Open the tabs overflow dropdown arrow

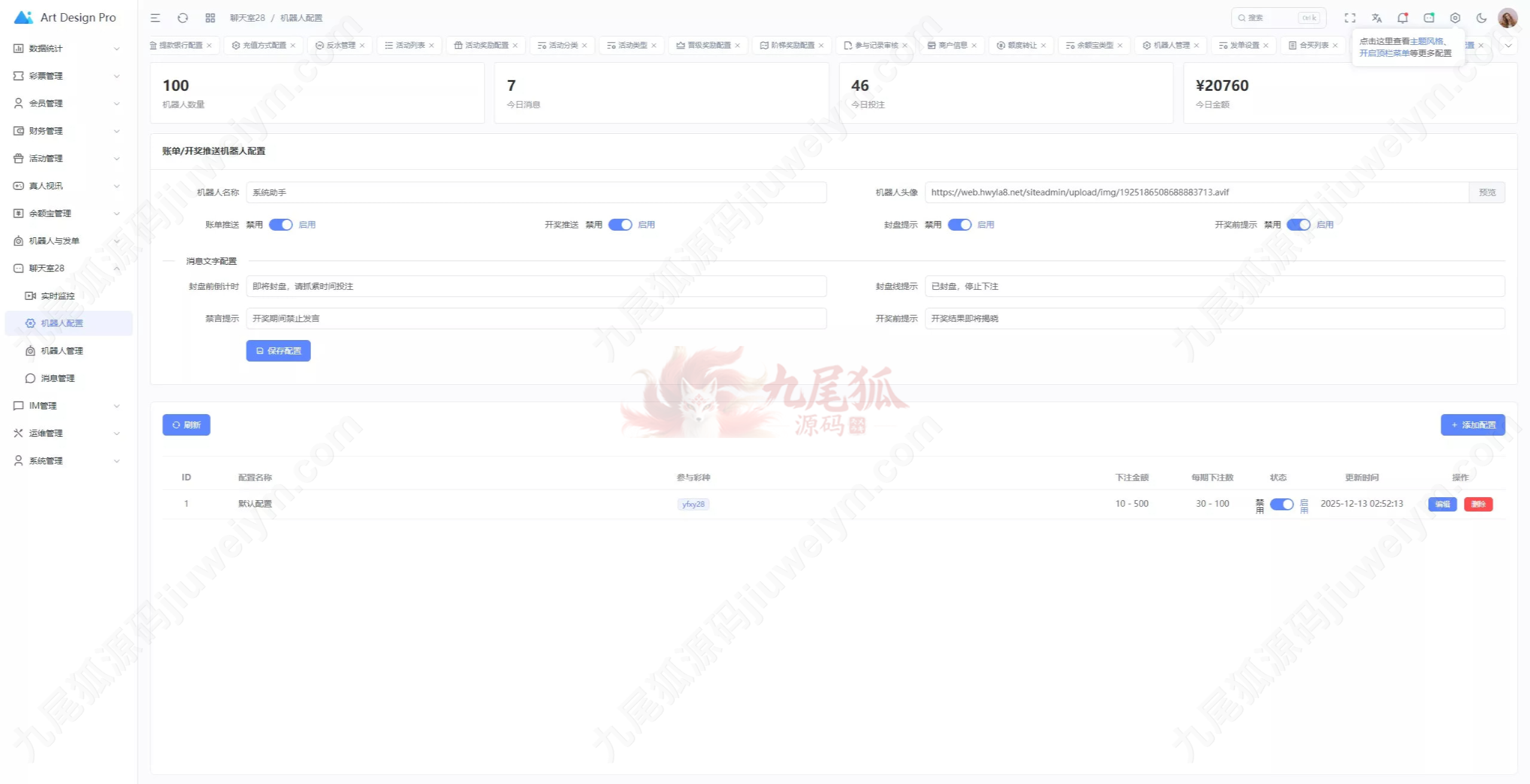1508,45
